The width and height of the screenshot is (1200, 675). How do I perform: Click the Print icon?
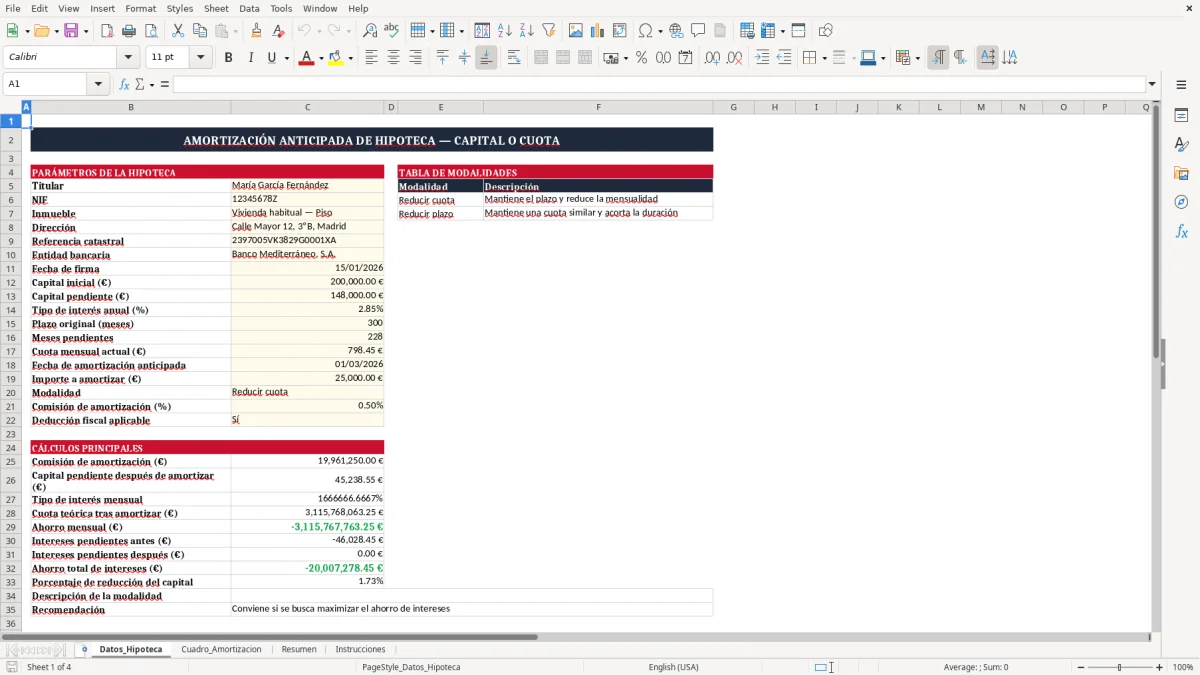pyautogui.click(x=128, y=31)
